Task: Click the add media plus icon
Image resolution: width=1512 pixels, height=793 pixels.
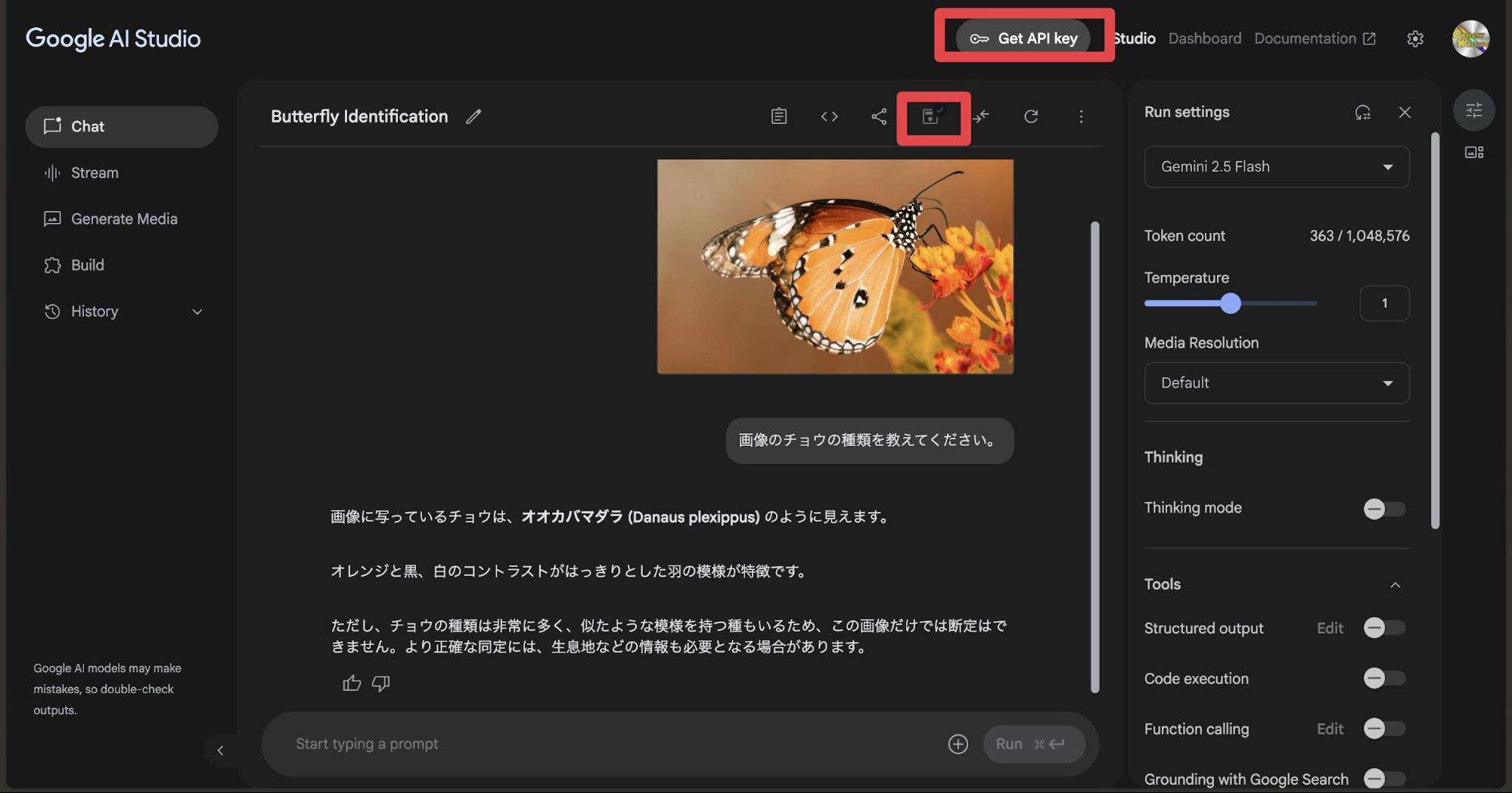Action: (958, 744)
